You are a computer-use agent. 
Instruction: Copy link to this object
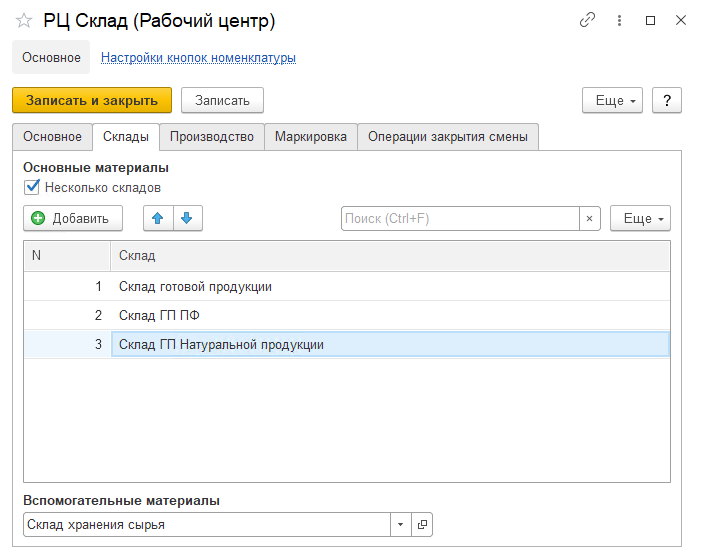(587, 20)
